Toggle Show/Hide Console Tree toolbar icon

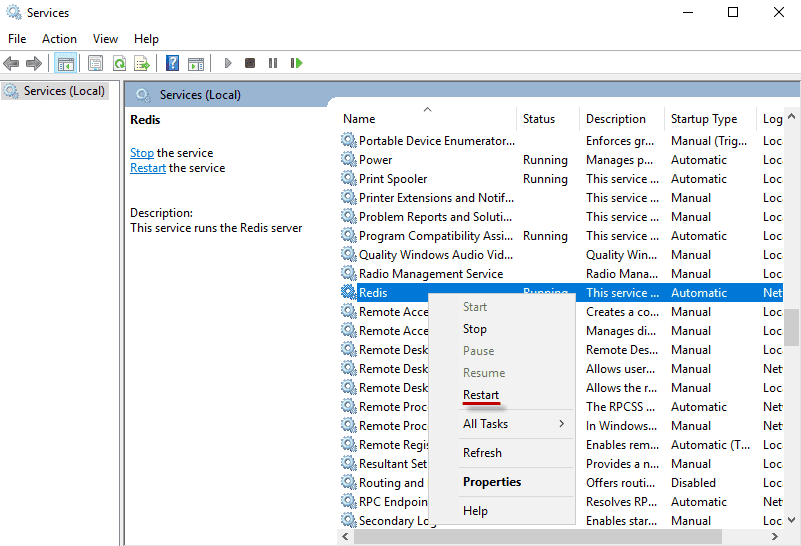click(x=65, y=63)
